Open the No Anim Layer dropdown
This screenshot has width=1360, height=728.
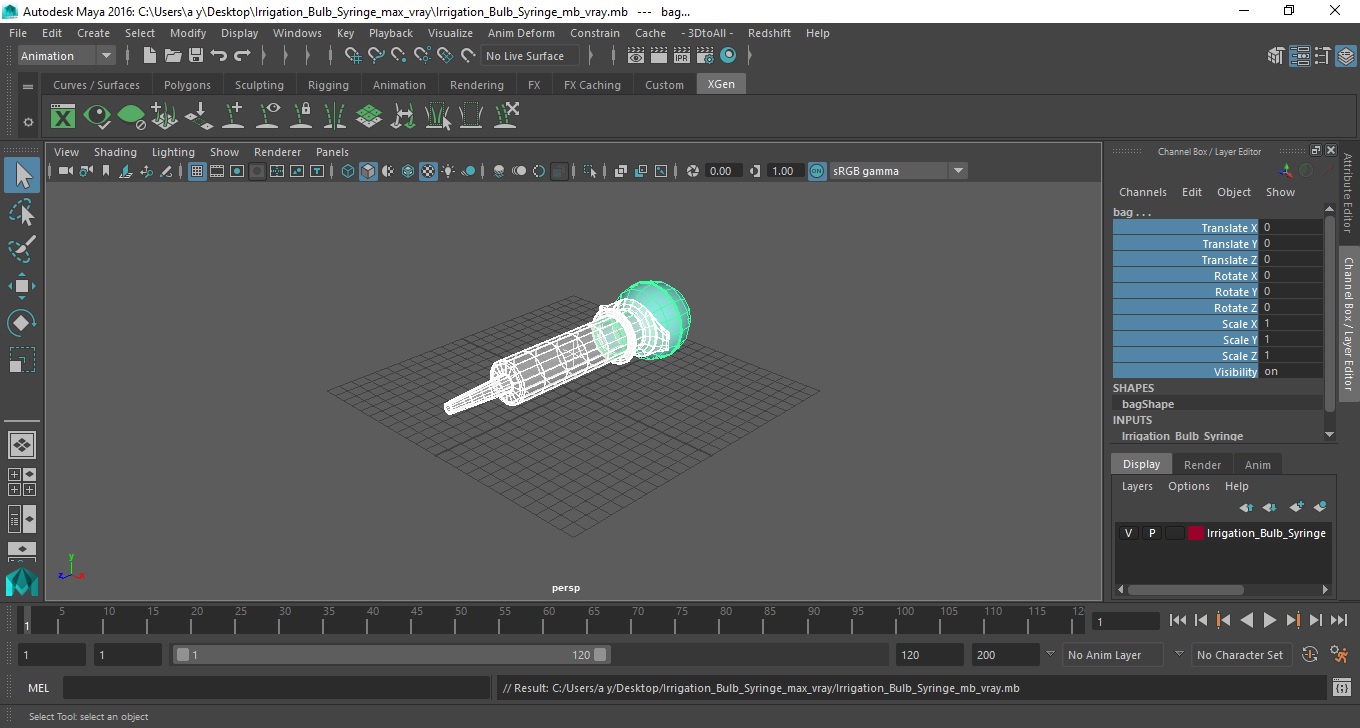(1111, 655)
